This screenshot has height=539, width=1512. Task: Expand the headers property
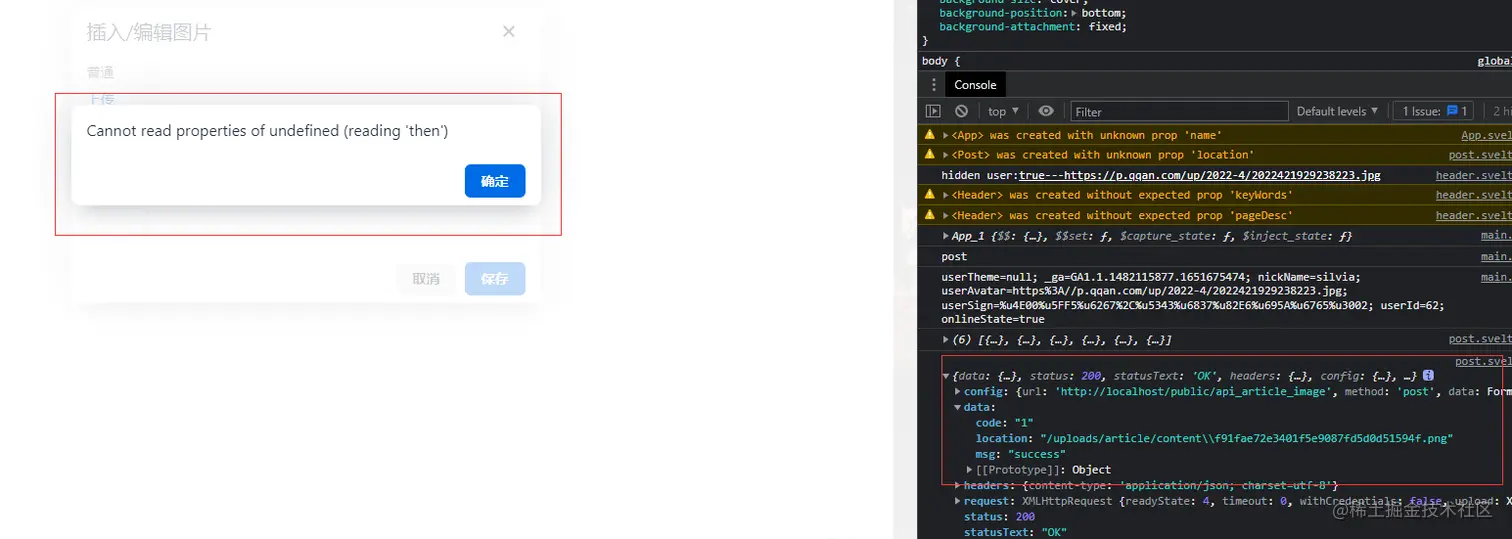click(958, 485)
